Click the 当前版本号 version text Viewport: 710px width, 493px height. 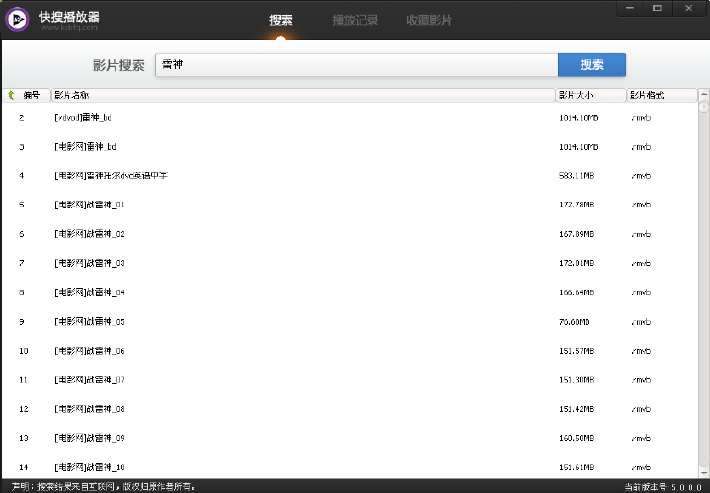coord(663,488)
